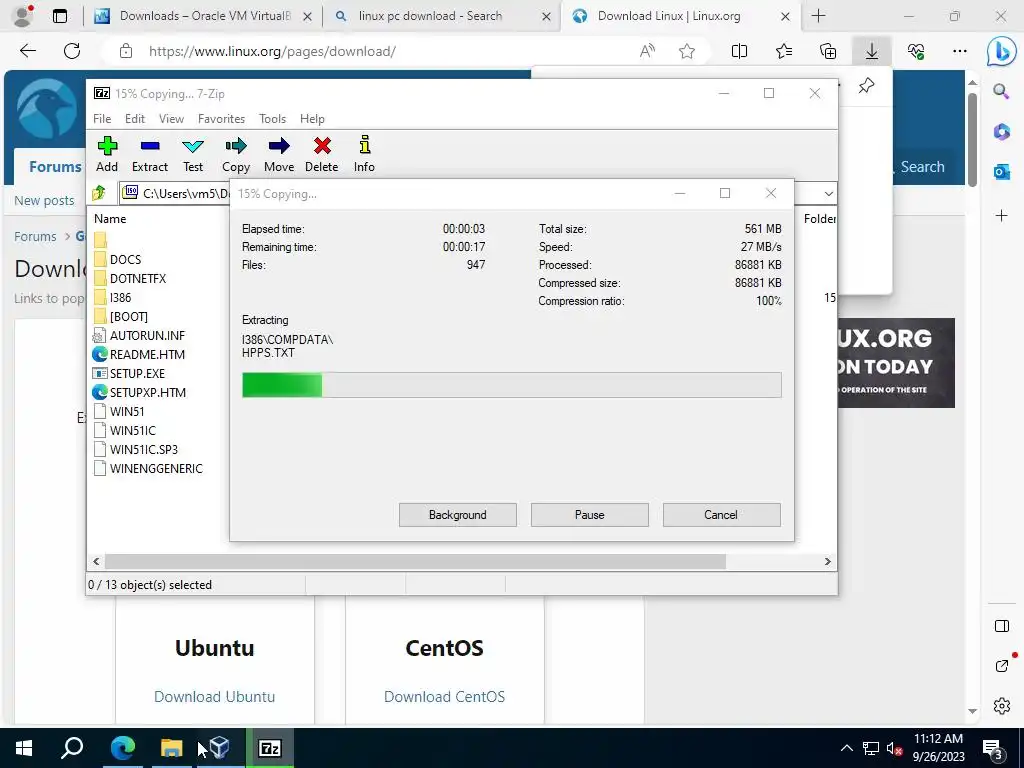This screenshot has width=1024, height=768.
Task: Open sidebar settings gear
Action: 1001,706
